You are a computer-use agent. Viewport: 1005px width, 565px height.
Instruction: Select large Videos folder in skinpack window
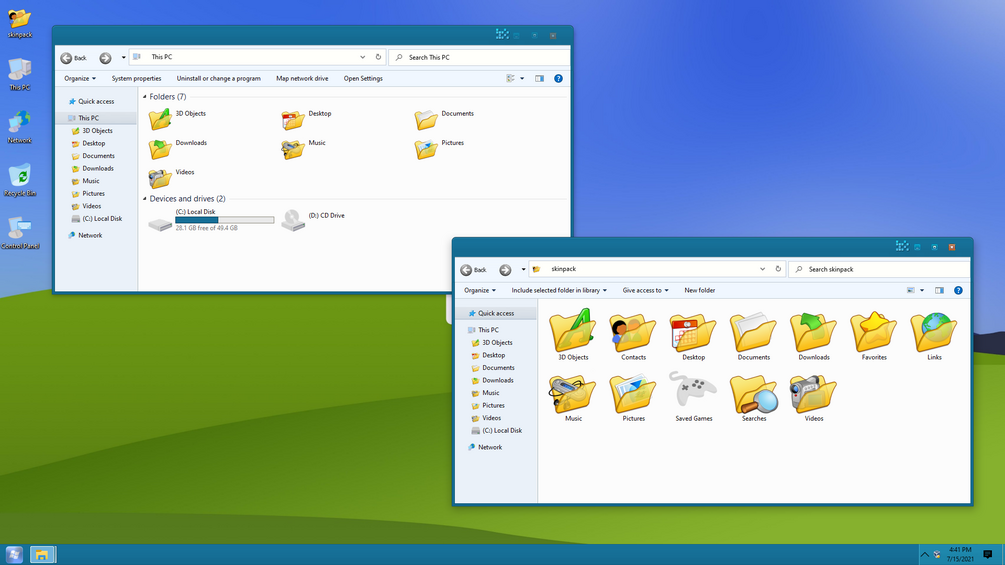[814, 396]
